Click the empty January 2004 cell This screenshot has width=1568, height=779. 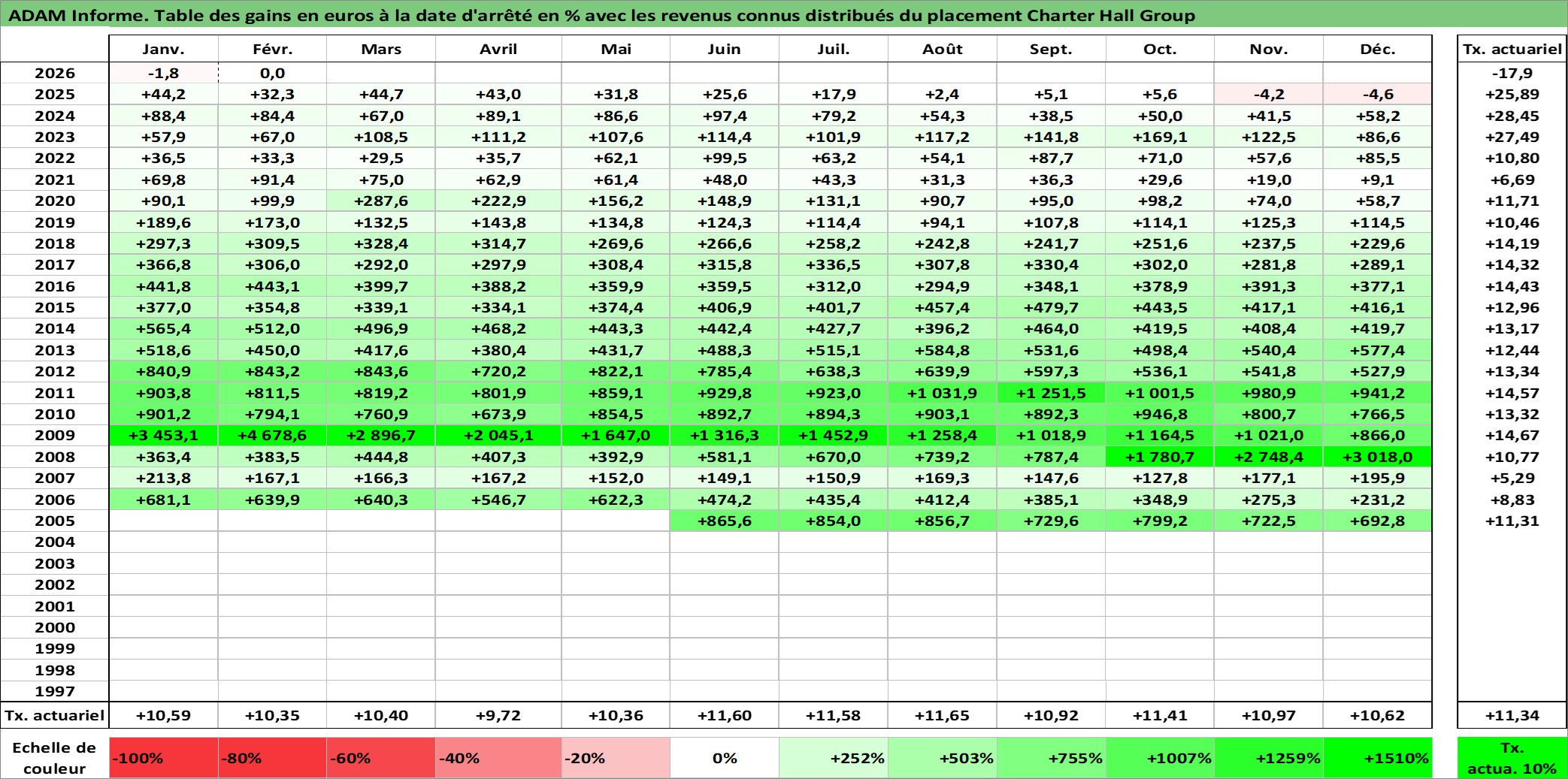[x=163, y=542]
